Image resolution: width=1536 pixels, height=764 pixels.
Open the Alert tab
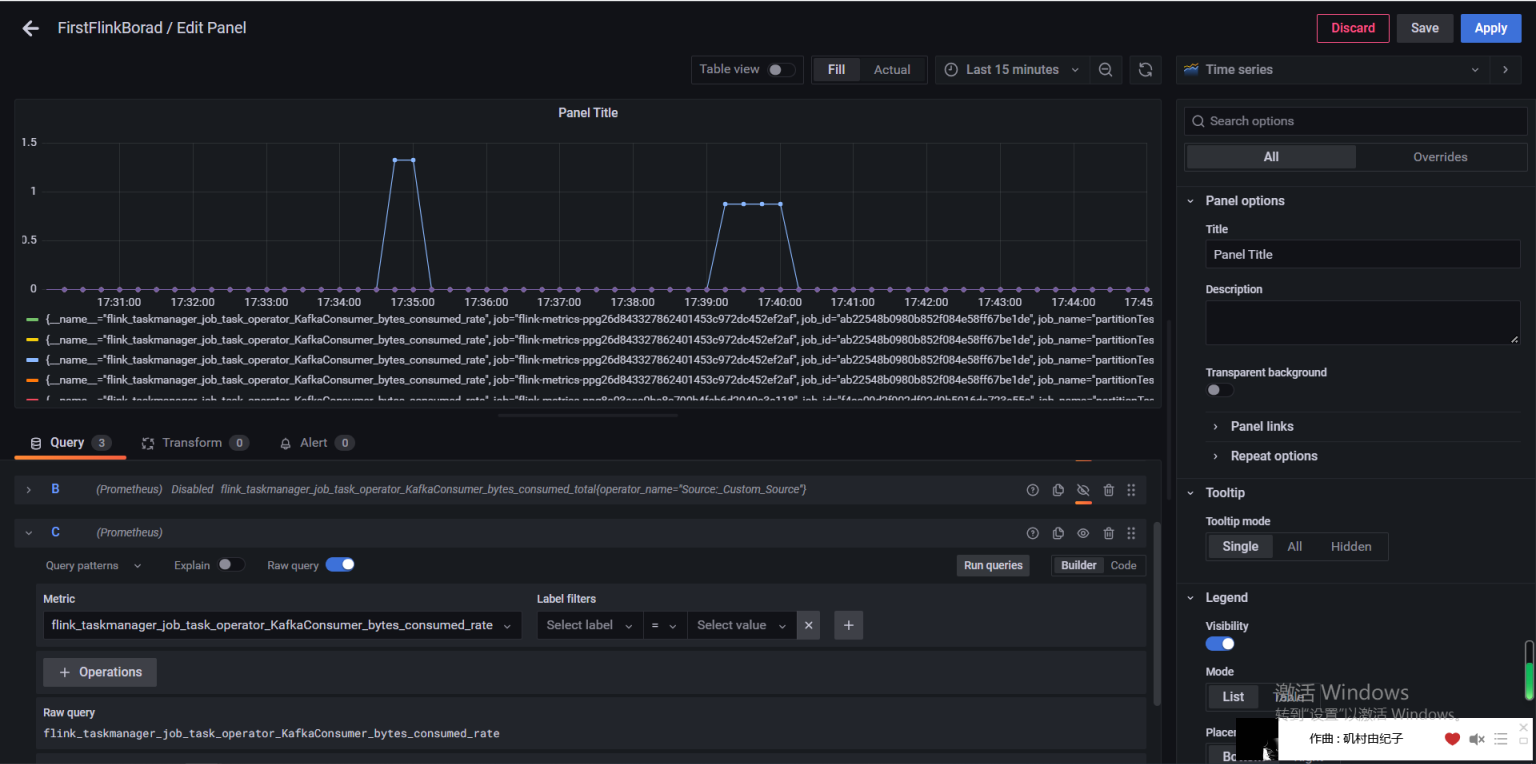point(314,443)
